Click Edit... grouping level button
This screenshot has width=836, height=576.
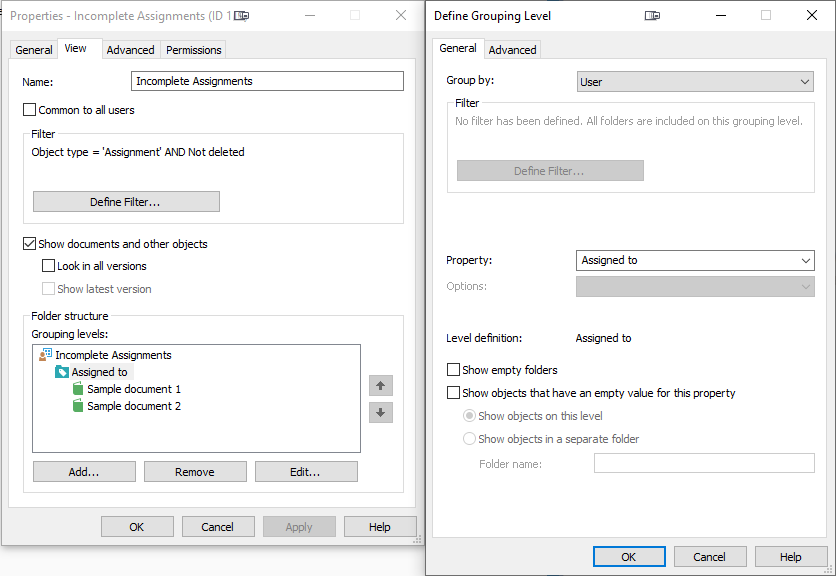click(x=306, y=471)
